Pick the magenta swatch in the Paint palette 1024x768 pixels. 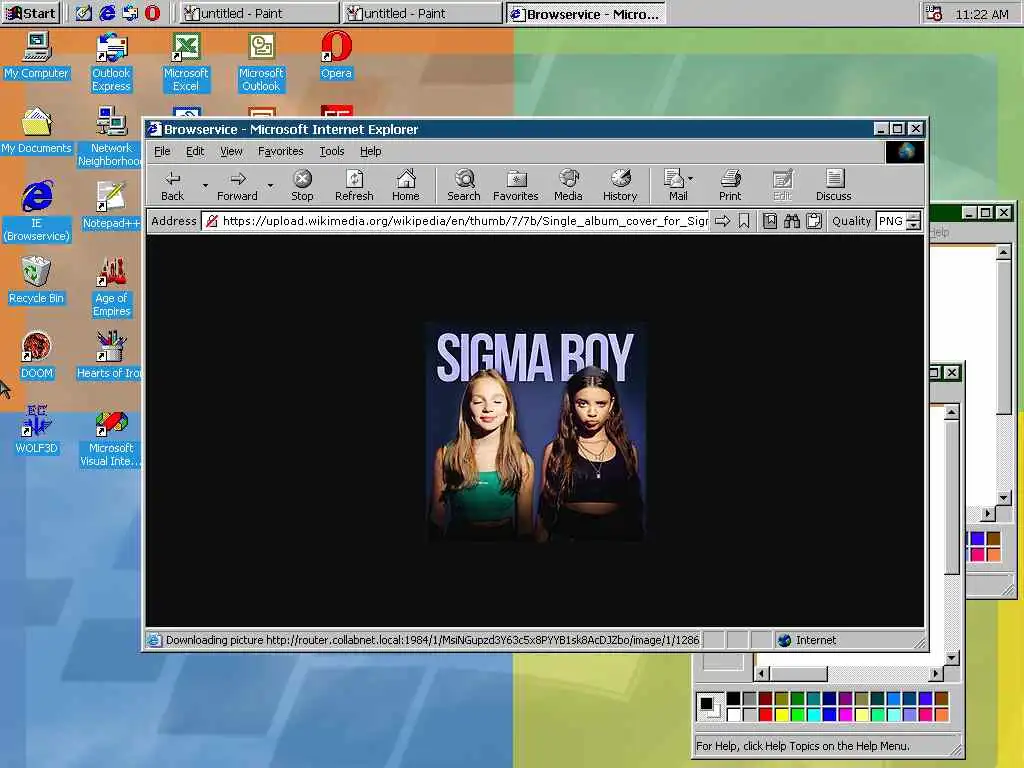(x=846, y=714)
